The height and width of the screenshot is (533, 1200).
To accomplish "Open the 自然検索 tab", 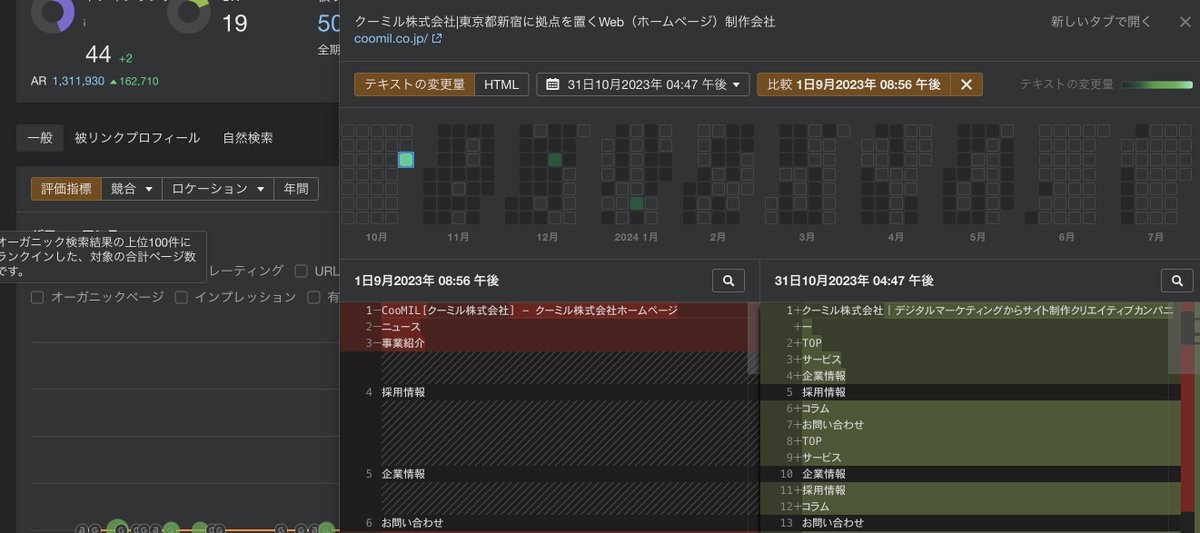I will [248, 138].
